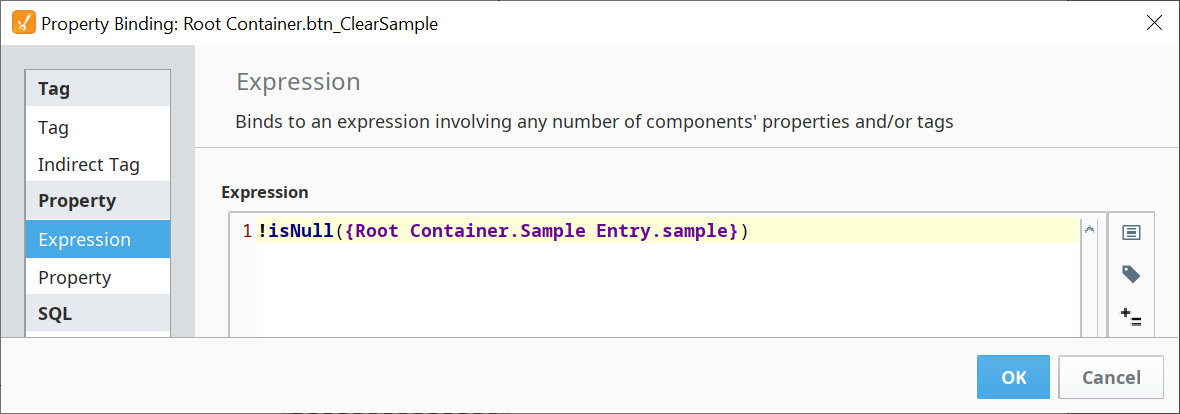Screen dimensions: 1180x414
Task: Choose the Indirect Tag binding type
Action: click(x=89, y=164)
